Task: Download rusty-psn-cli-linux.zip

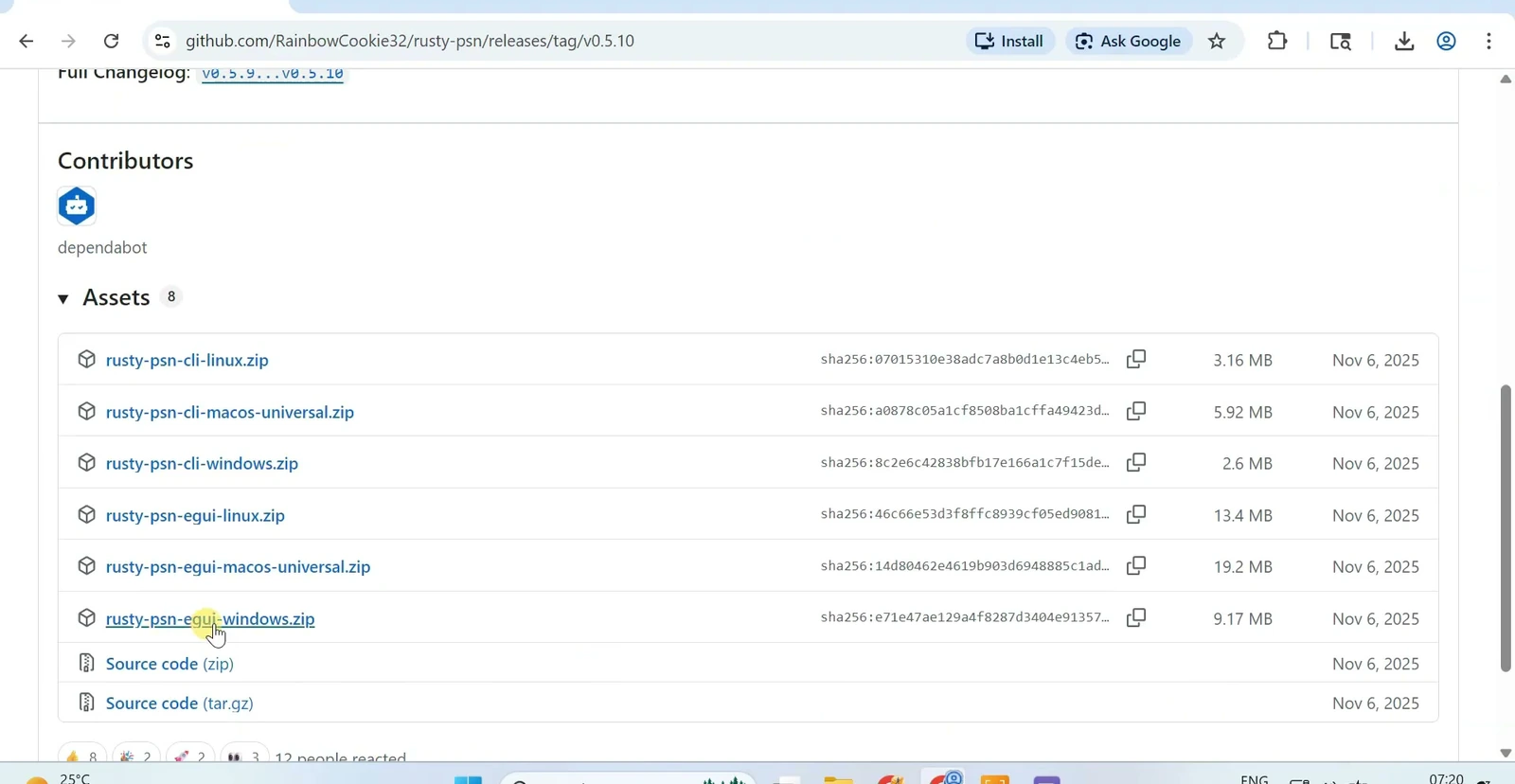Action: click(x=187, y=360)
